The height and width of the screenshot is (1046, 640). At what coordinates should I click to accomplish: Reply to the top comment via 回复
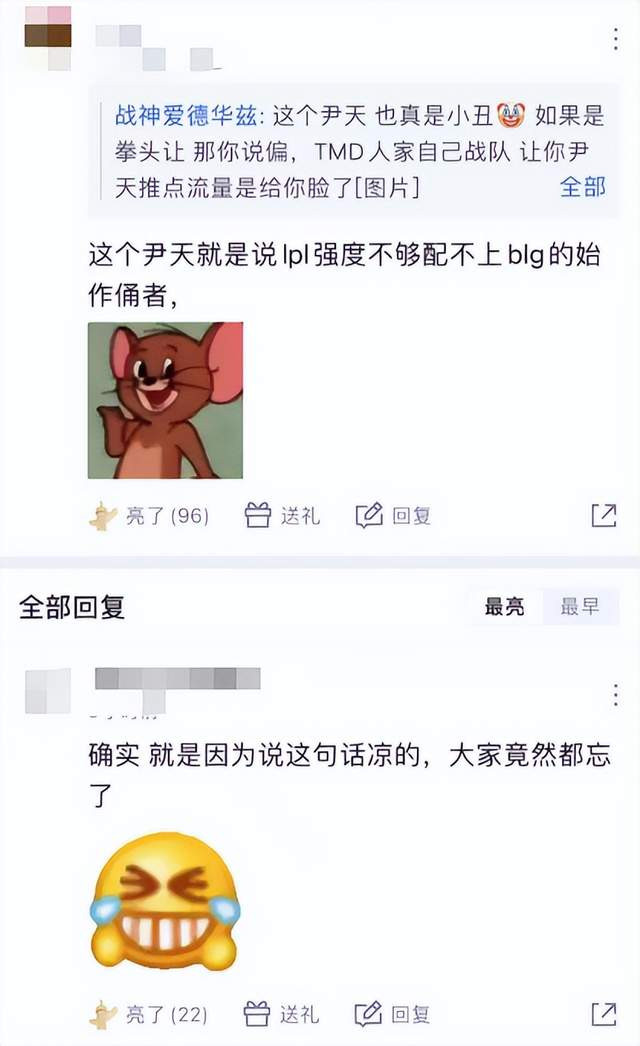[393, 516]
